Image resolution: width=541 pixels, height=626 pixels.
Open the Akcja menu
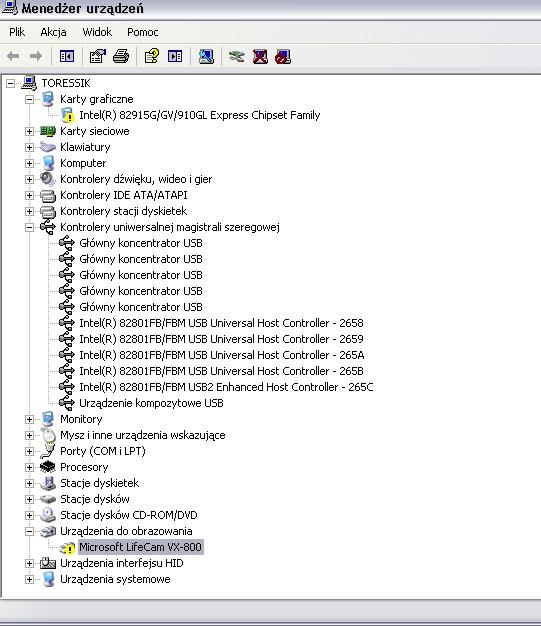[x=54, y=32]
